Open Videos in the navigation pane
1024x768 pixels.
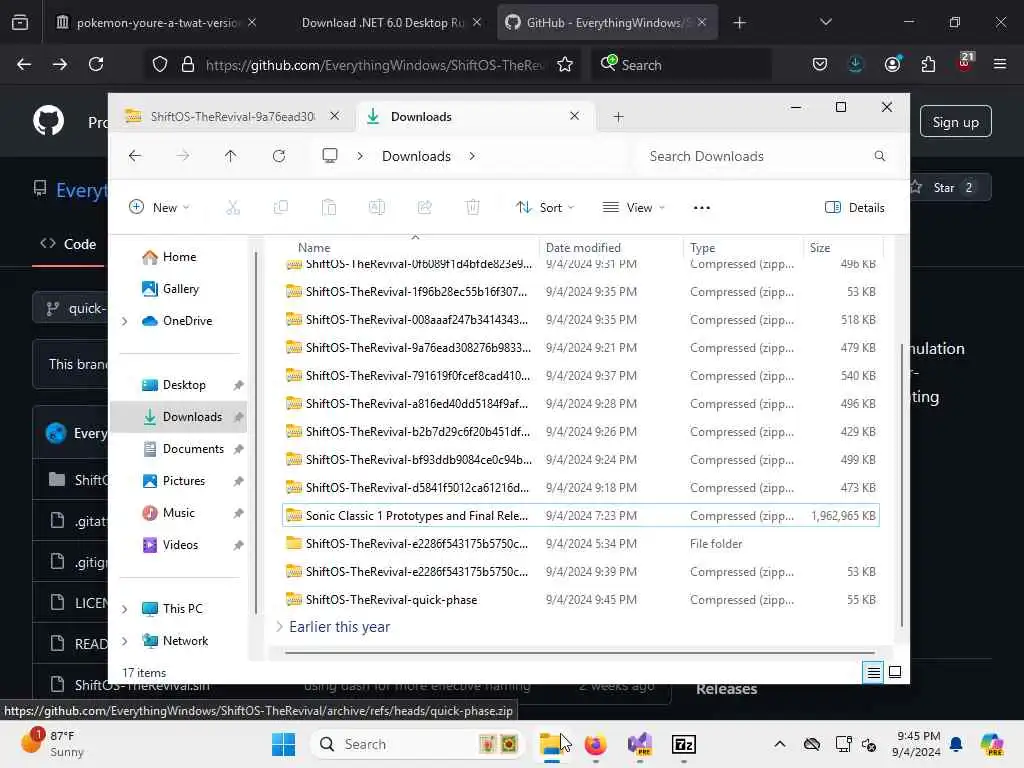(180, 545)
